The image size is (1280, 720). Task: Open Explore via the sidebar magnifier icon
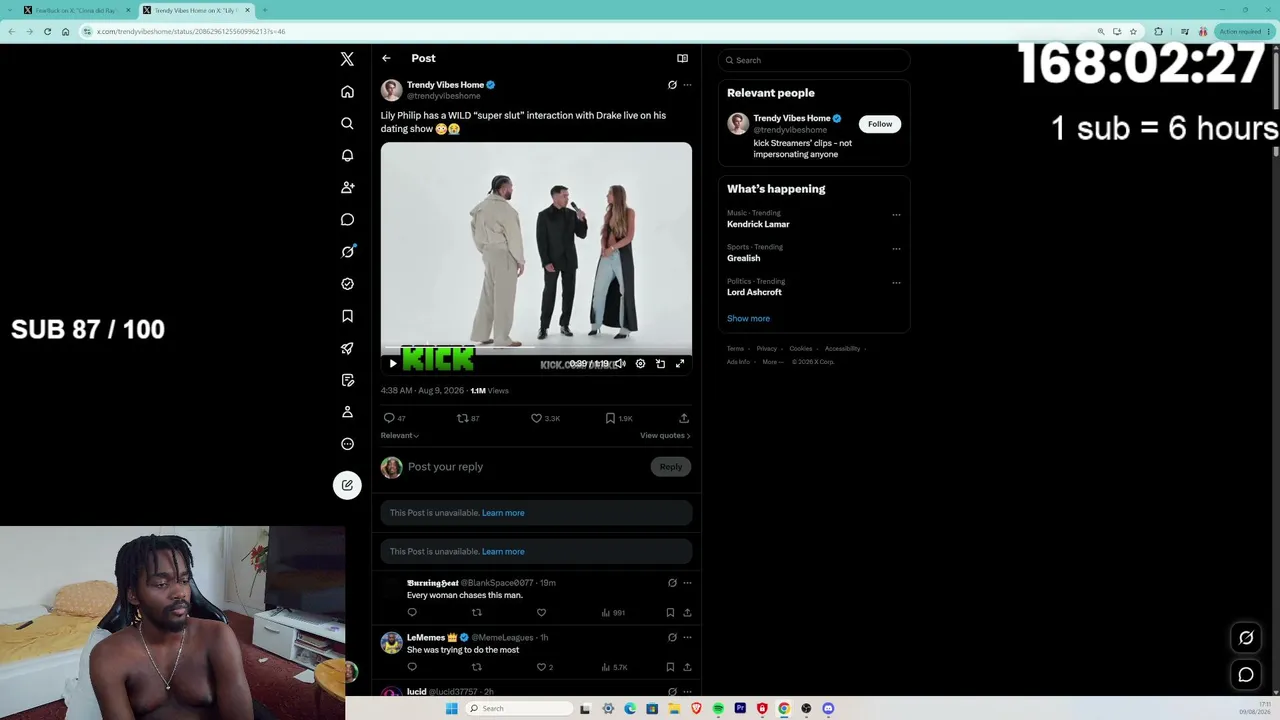[x=347, y=124]
